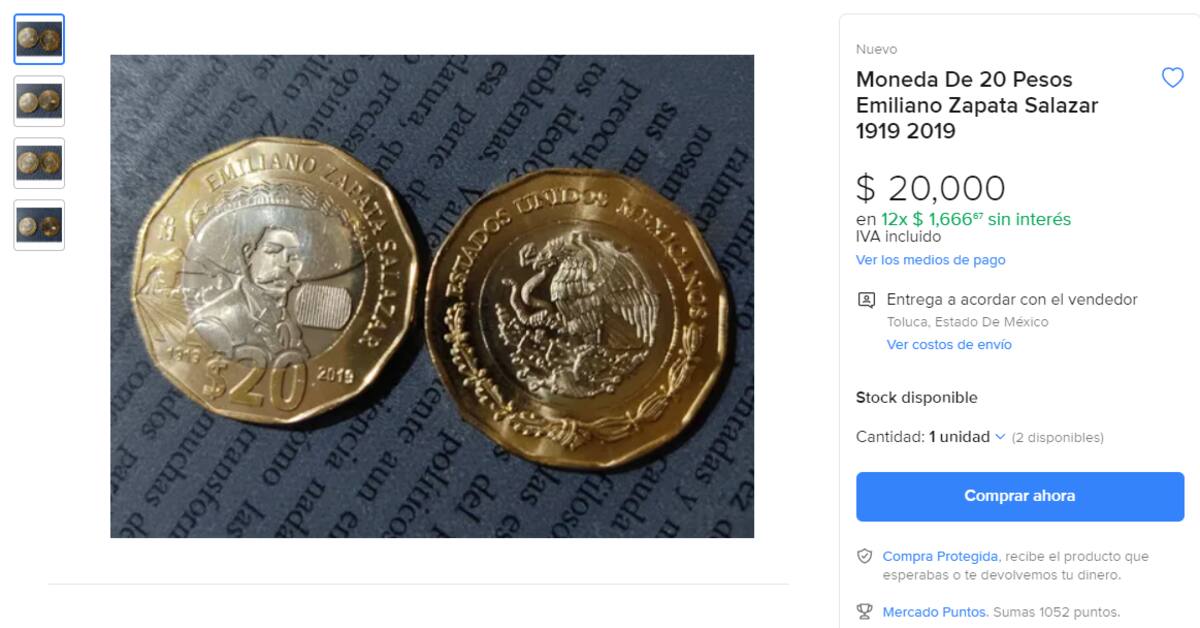Open the Mercado Puntos link

point(934,612)
